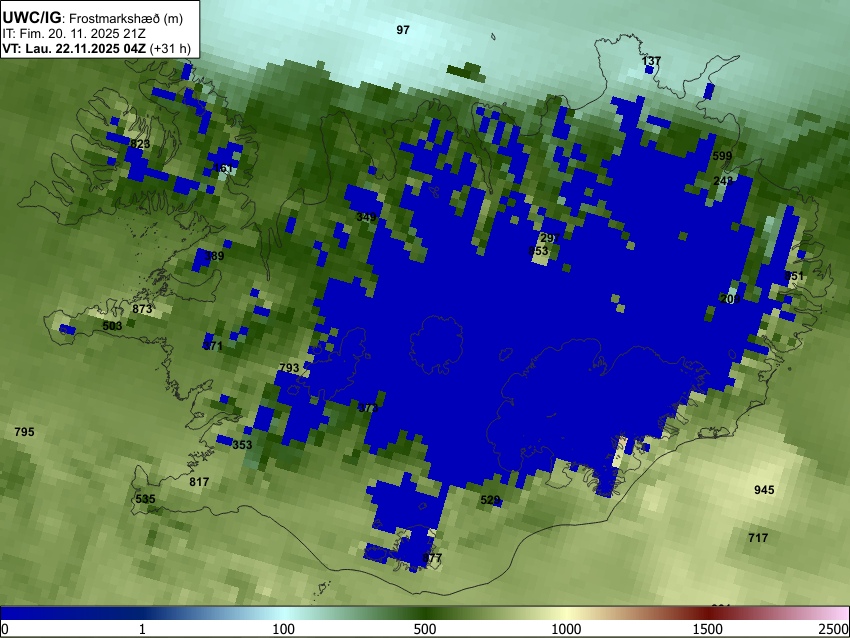Click the map value 353
The height and width of the screenshot is (638, 850).
point(242,445)
